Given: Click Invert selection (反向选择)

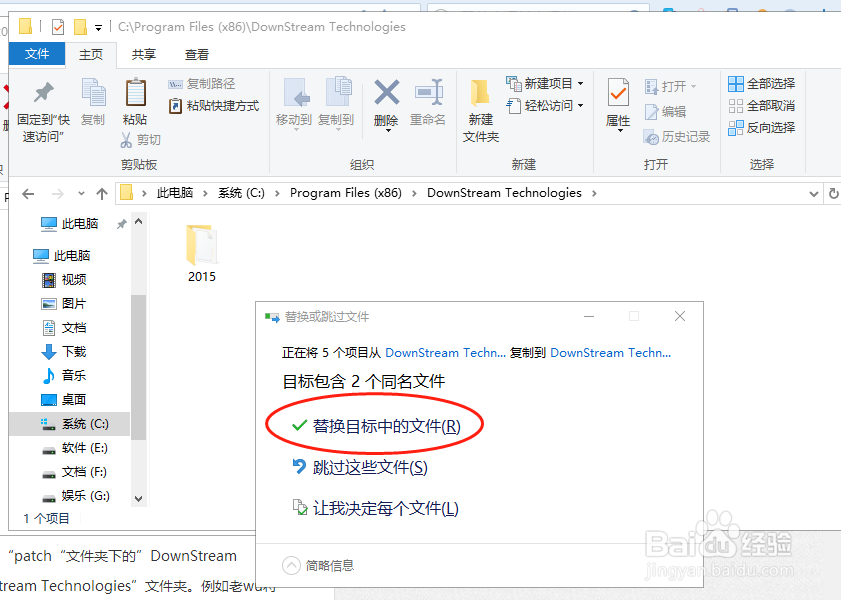Looking at the screenshot, I should point(761,128).
